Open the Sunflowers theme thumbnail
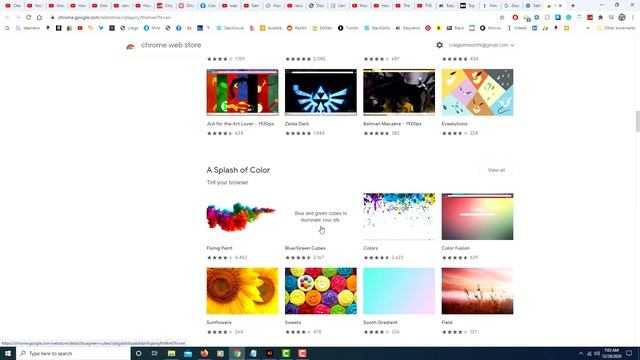This screenshot has height=360, width=640. [x=242, y=291]
